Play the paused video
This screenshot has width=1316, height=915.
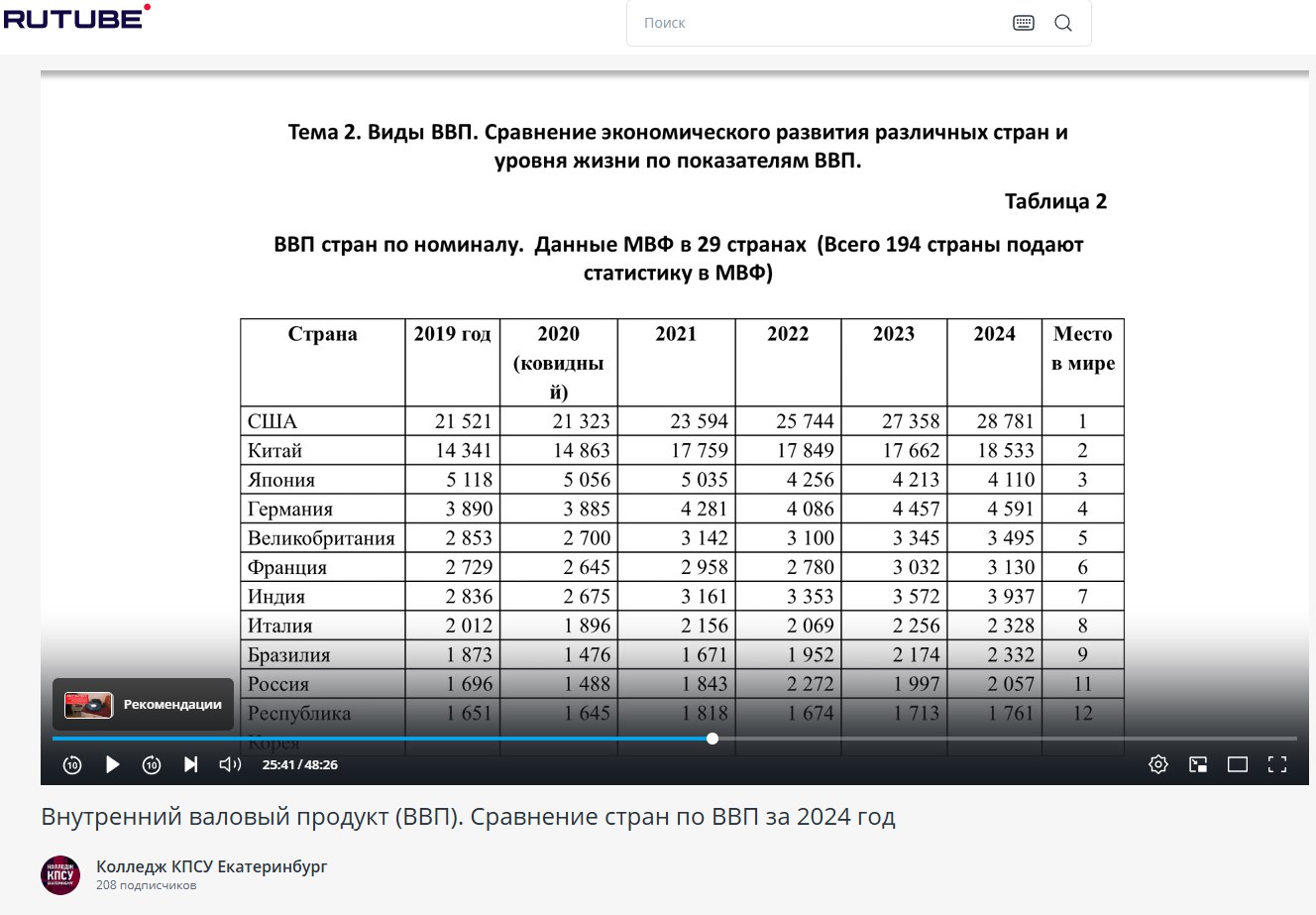(x=112, y=764)
